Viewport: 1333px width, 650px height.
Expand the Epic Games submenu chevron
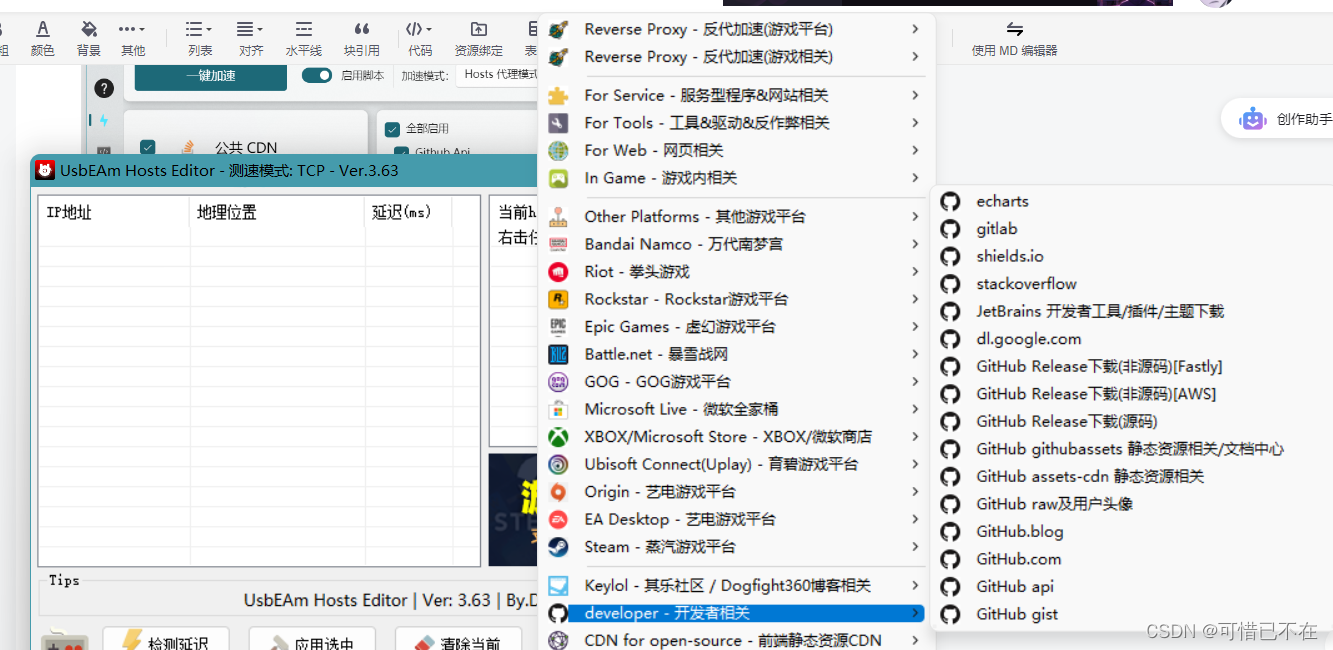pyautogui.click(x=913, y=327)
